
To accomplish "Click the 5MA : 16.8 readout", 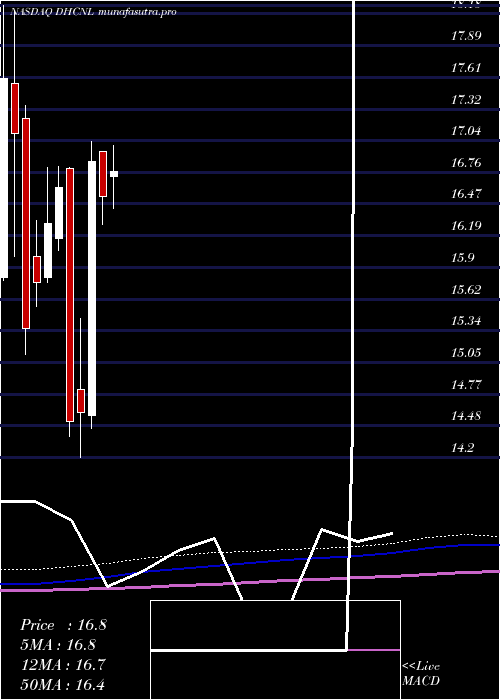I will (58, 645).
